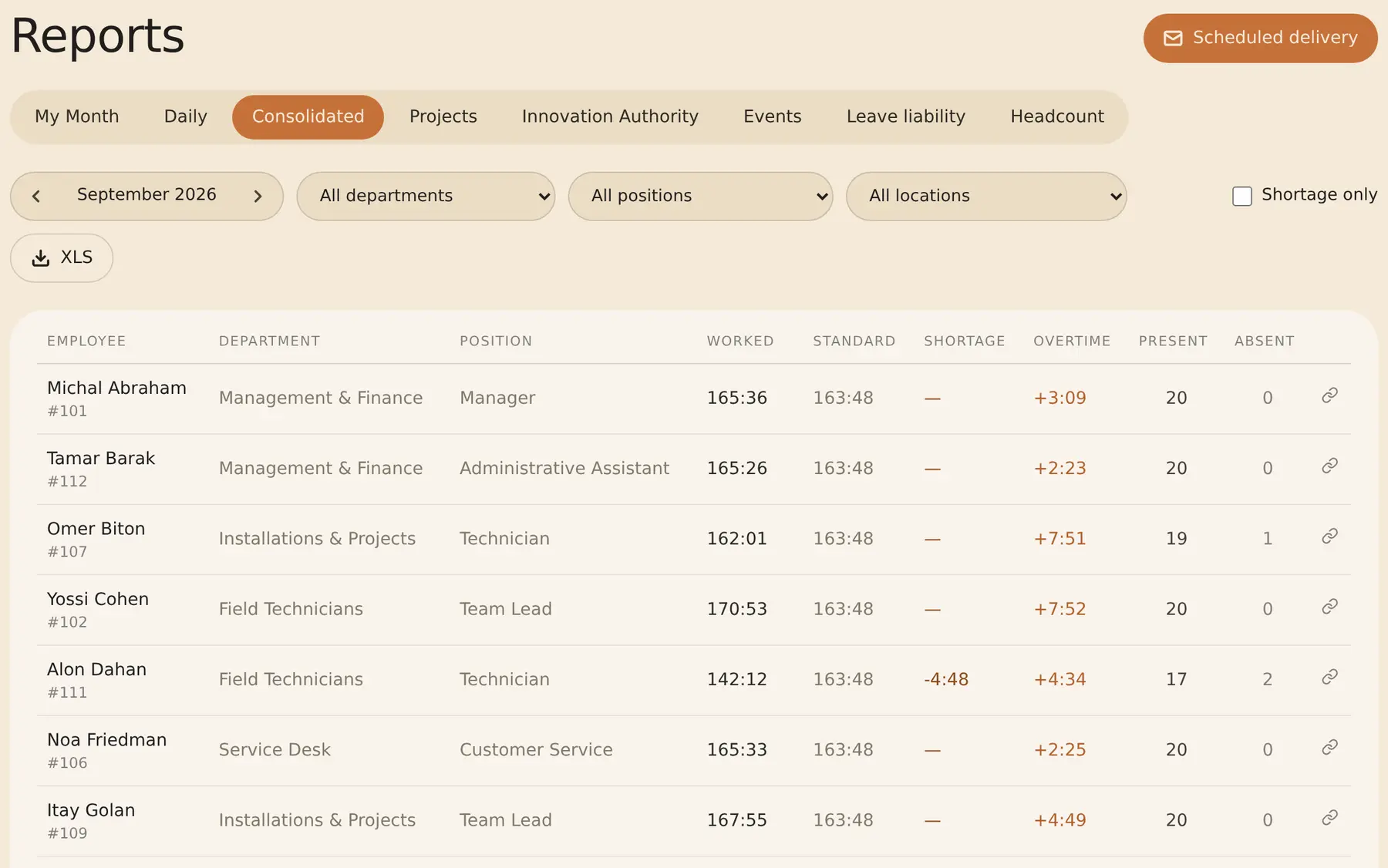1388x868 pixels.
Task: Click employee name Noa Friedman
Action: [107, 740]
